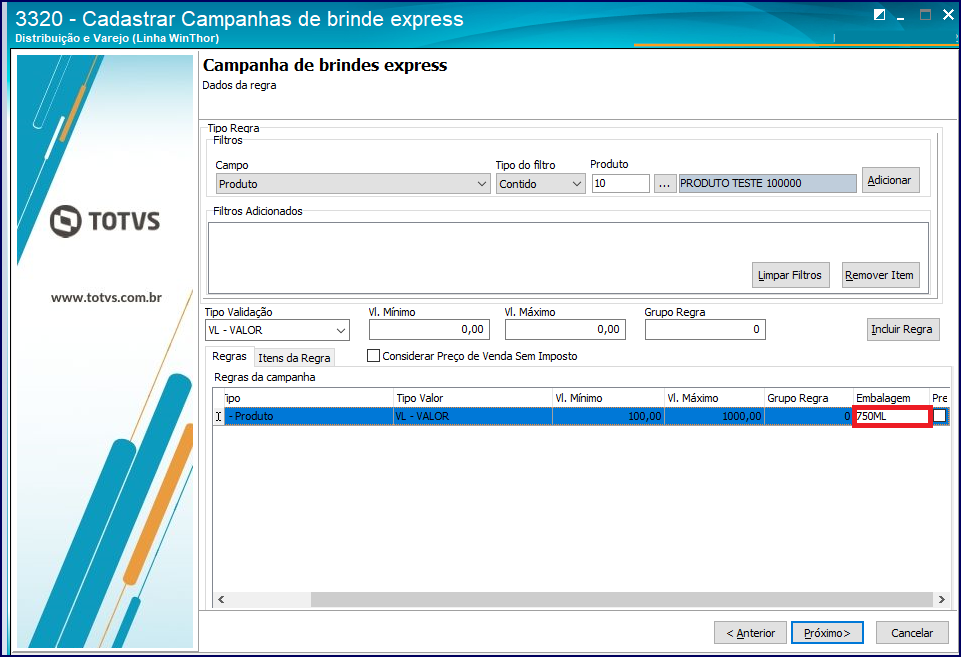Click the Vl. Mínimo input field
Image resolution: width=961 pixels, height=657 pixels.
(429, 330)
